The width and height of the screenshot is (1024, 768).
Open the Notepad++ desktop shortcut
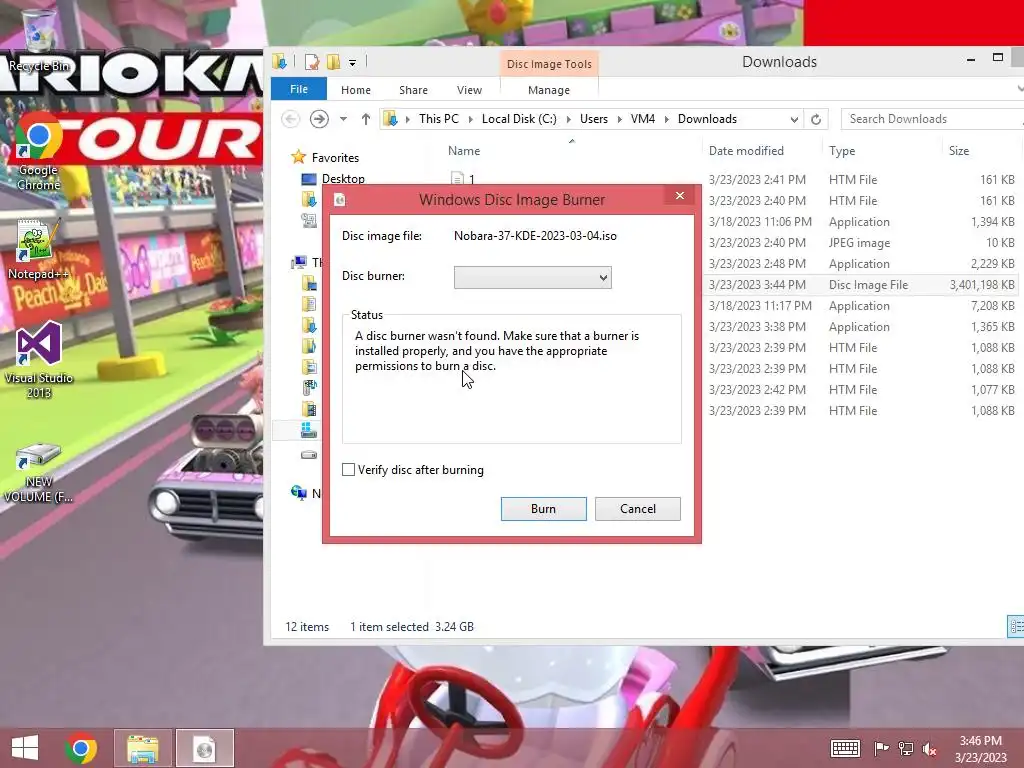[x=39, y=249]
